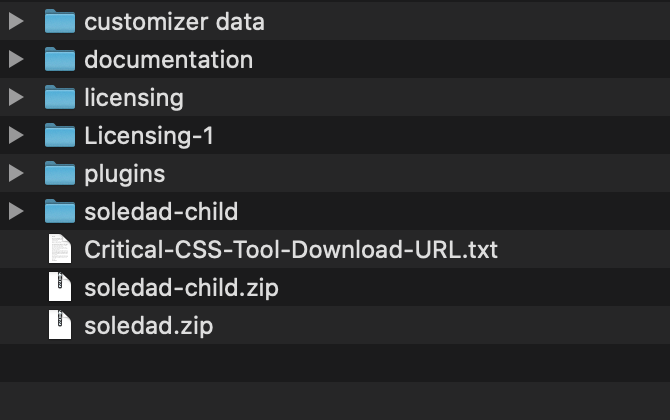Click the soledad-child.zip archive icon
670x420 pixels.
tap(60, 287)
